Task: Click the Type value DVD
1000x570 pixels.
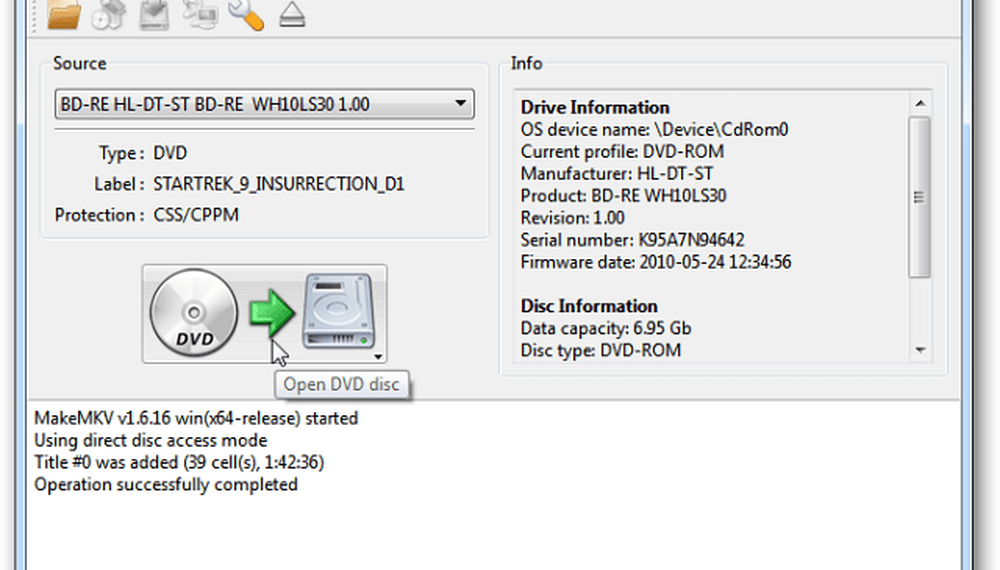Action: [170, 154]
